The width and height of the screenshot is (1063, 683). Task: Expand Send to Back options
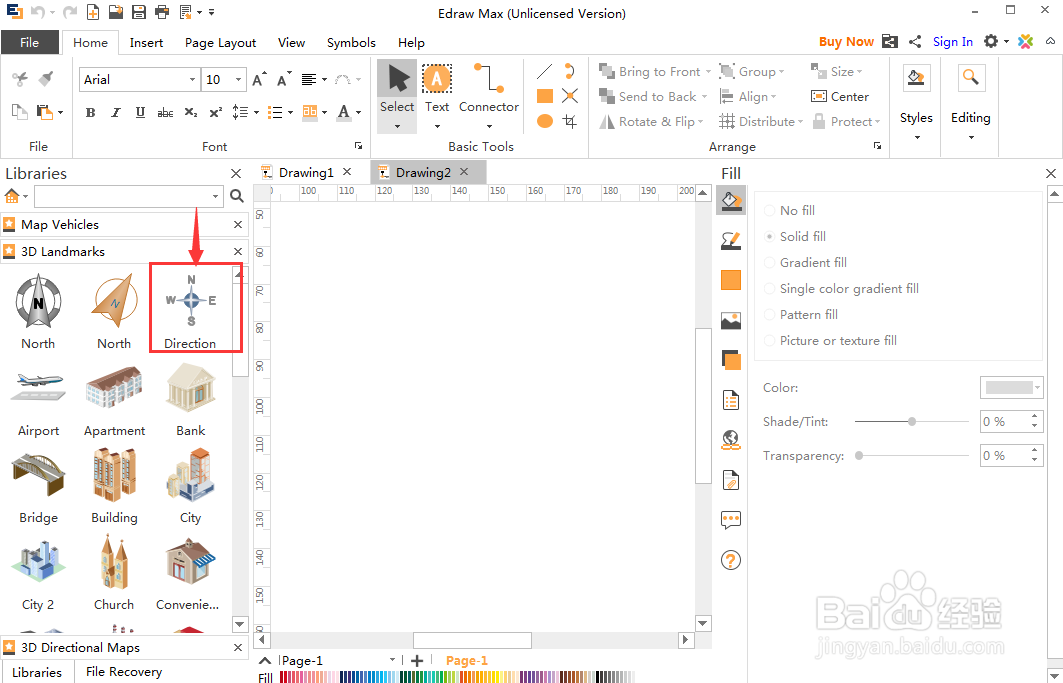pyautogui.click(x=704, y=97)
